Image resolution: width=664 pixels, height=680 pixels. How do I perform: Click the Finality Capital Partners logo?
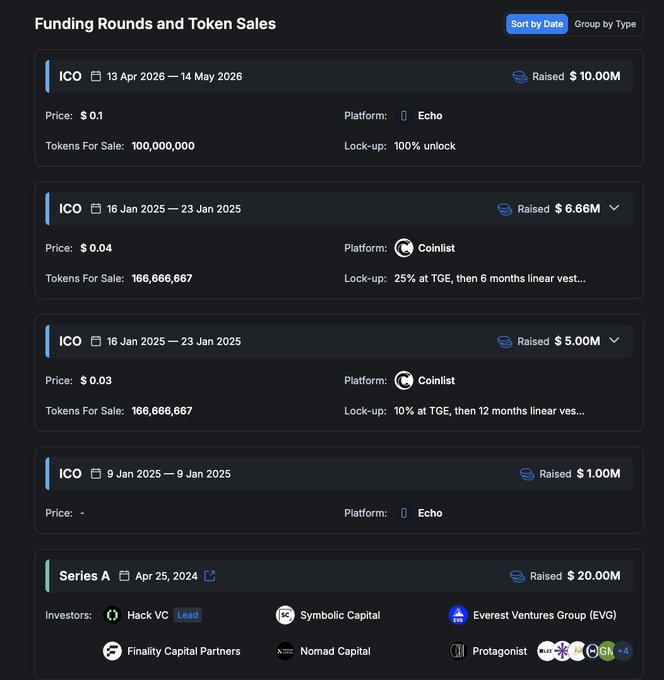pos(112,651)
